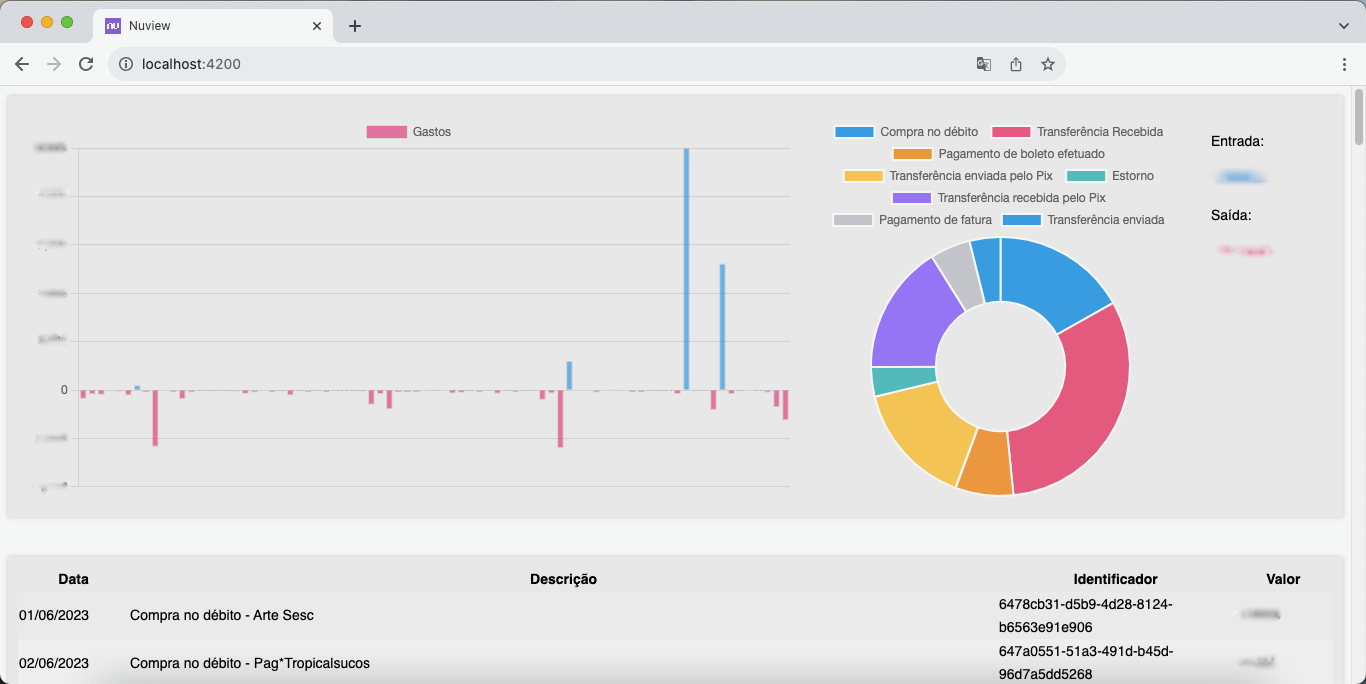
Task: Toggle Estorno legend entry
Action: 1110,176
